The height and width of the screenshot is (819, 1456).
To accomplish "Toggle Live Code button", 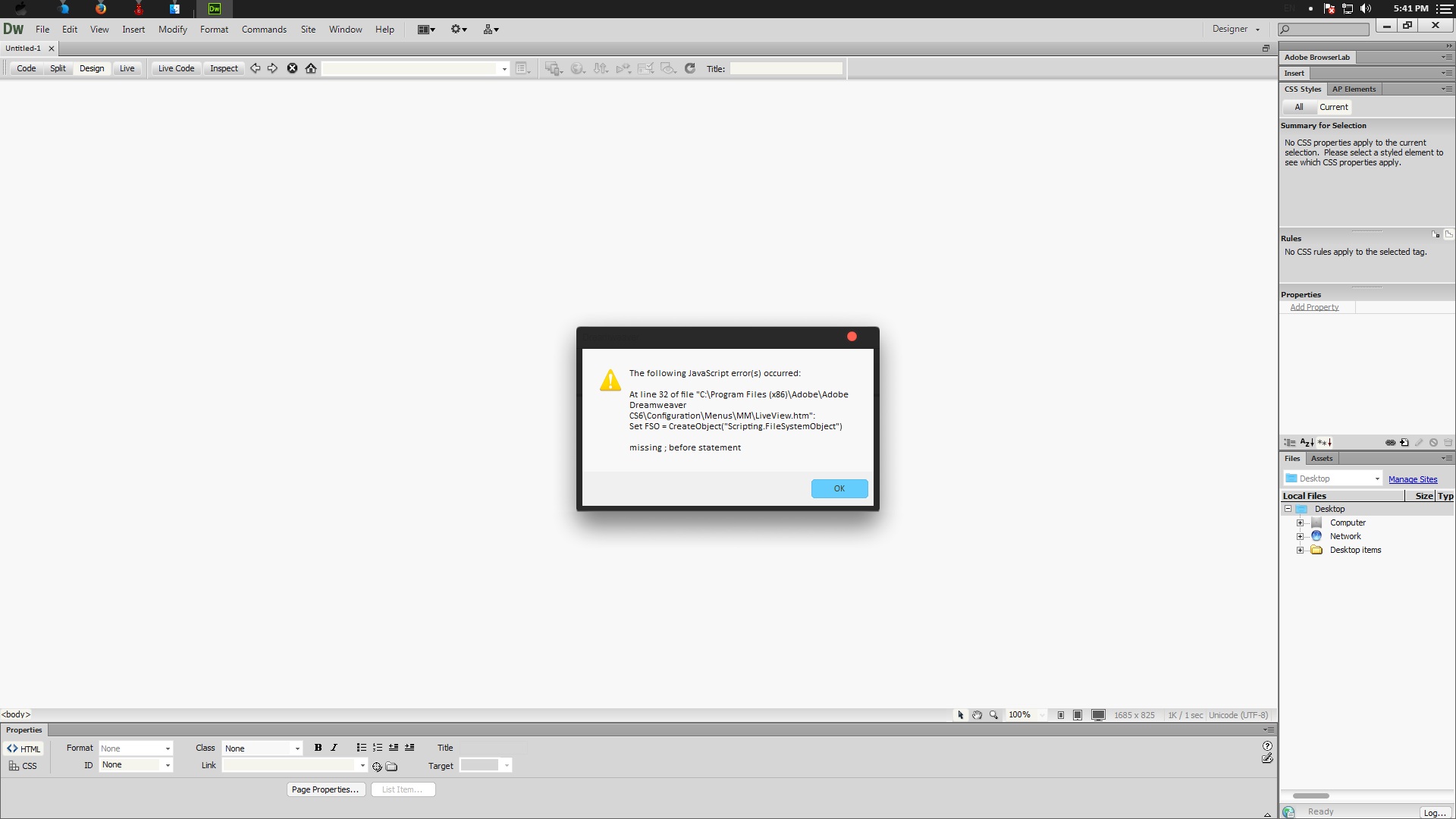I will [176, 68].
